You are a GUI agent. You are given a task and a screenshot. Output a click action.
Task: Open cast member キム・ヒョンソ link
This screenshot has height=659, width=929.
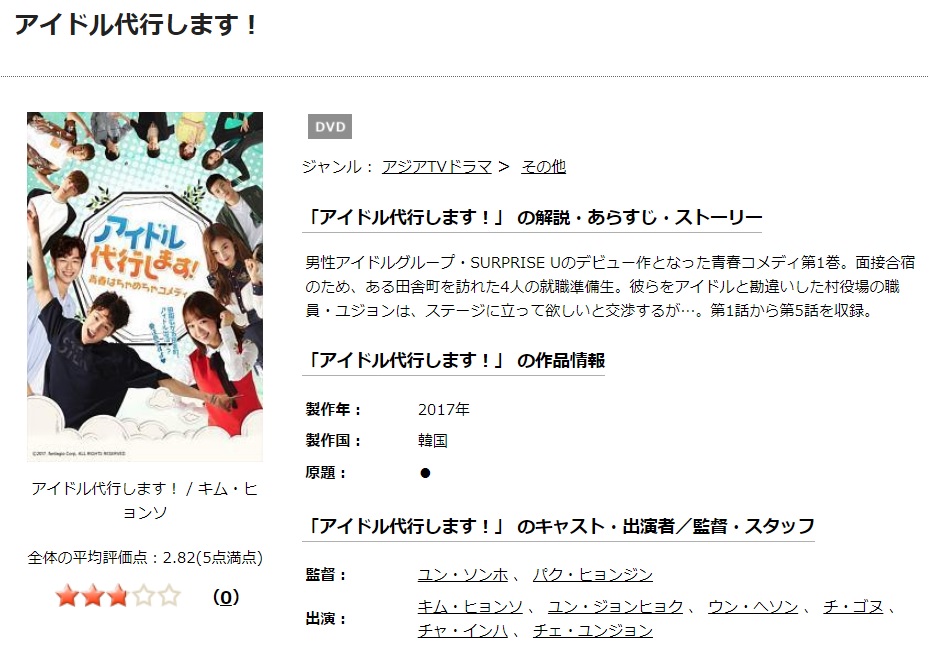click(470, 607)
